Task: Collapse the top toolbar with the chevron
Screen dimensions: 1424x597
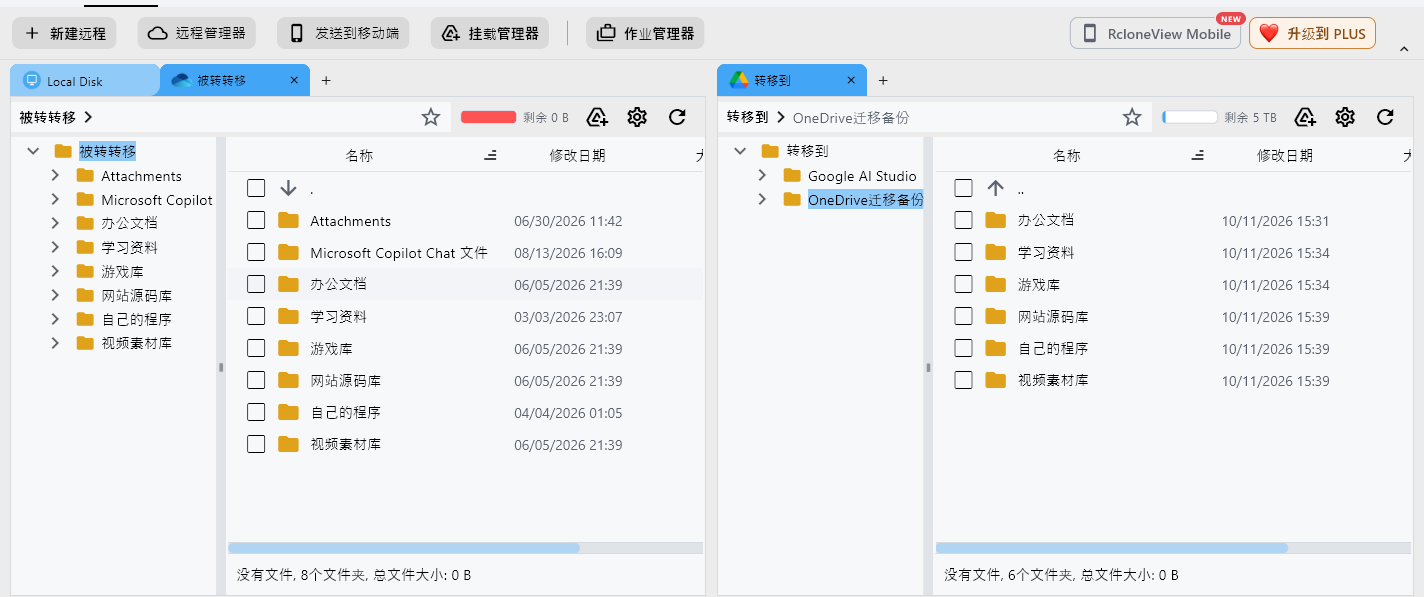Action: click(x=1404, y=48)
